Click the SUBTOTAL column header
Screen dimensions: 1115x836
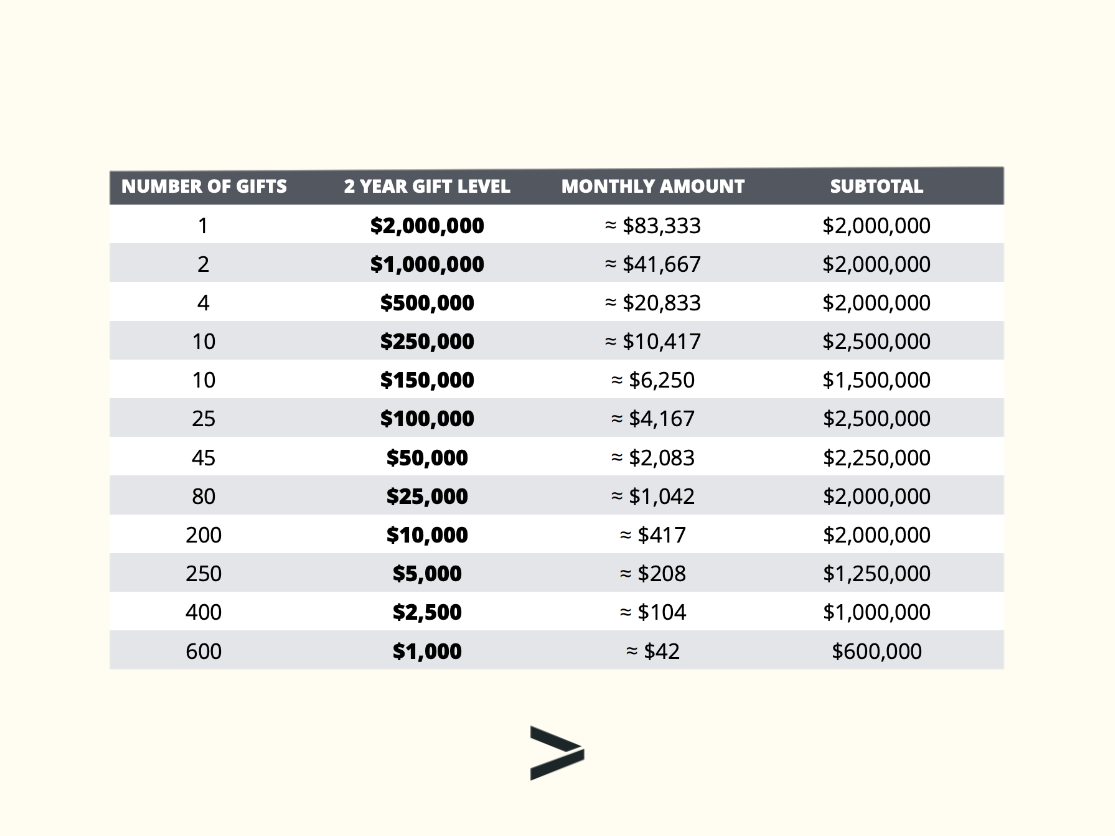pos(876,186)
